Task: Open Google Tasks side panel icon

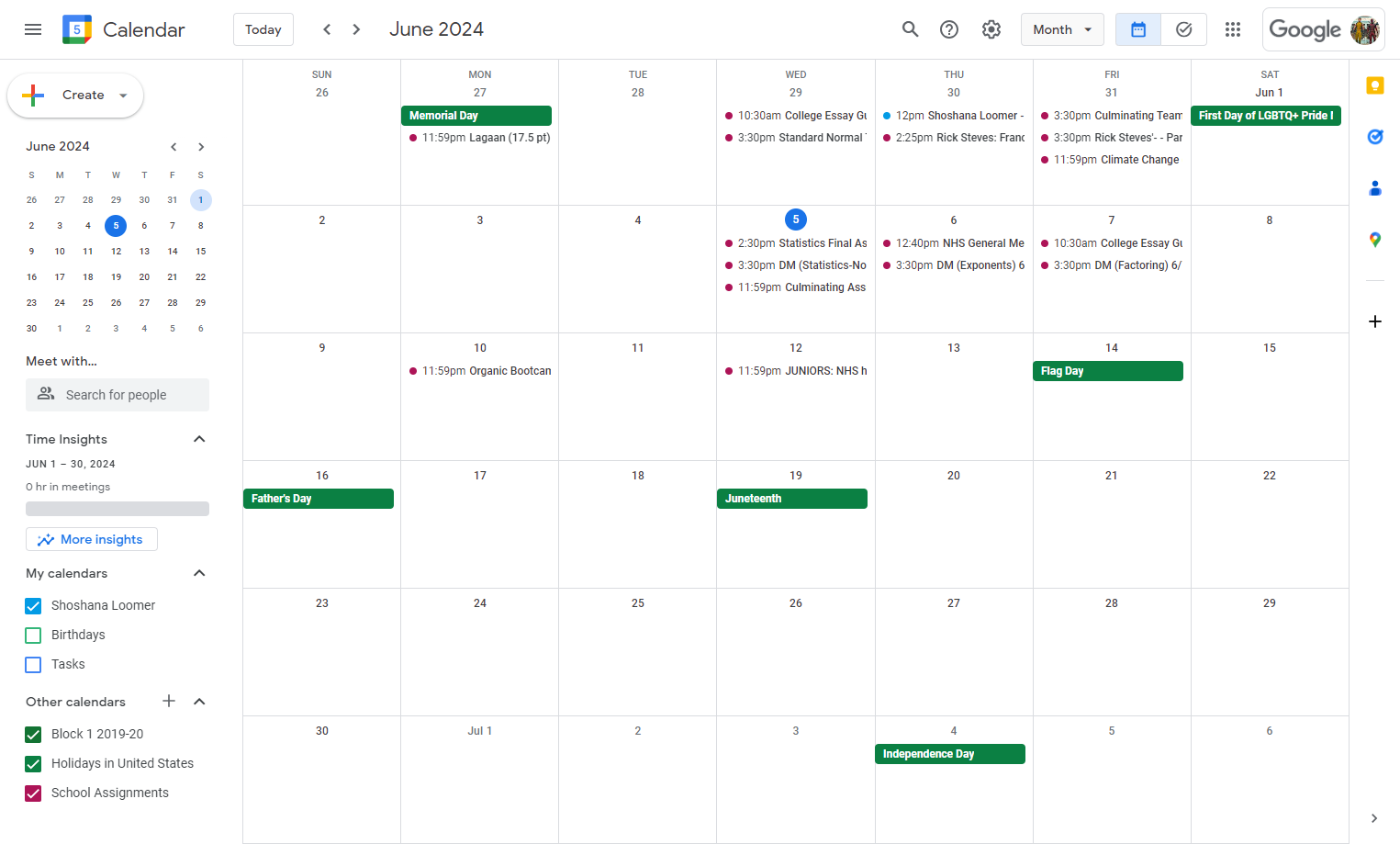Action: [1374, 137]
